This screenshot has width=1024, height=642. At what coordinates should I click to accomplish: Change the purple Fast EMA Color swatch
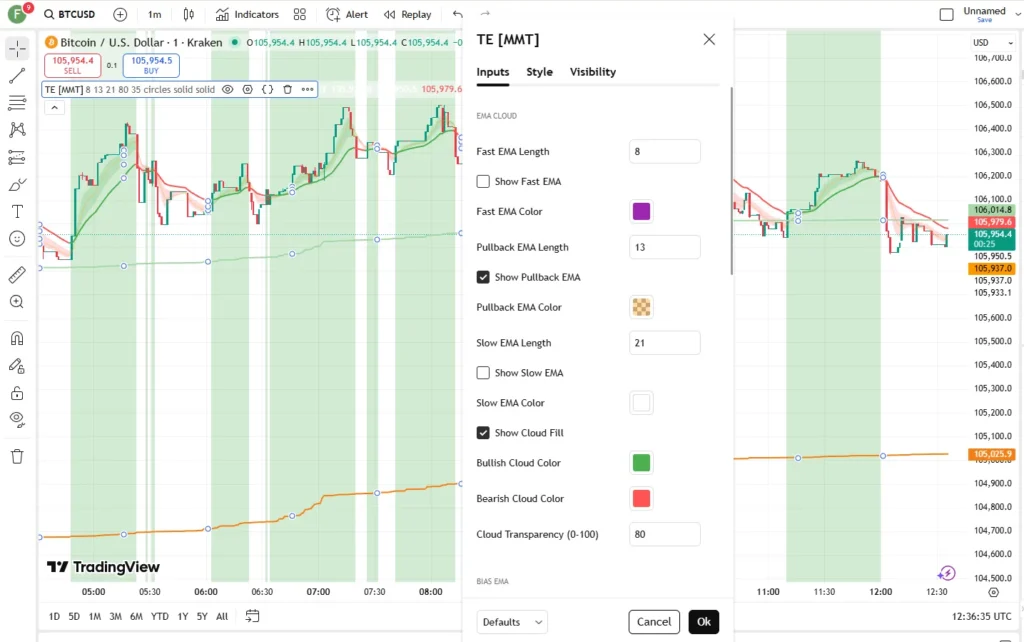[x=641, y=212]
